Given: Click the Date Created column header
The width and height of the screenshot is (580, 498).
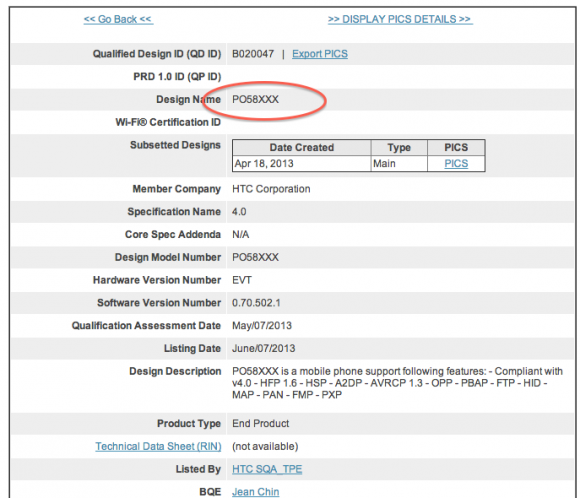Looking at the screenshot, I should click(x=301, y=147).
